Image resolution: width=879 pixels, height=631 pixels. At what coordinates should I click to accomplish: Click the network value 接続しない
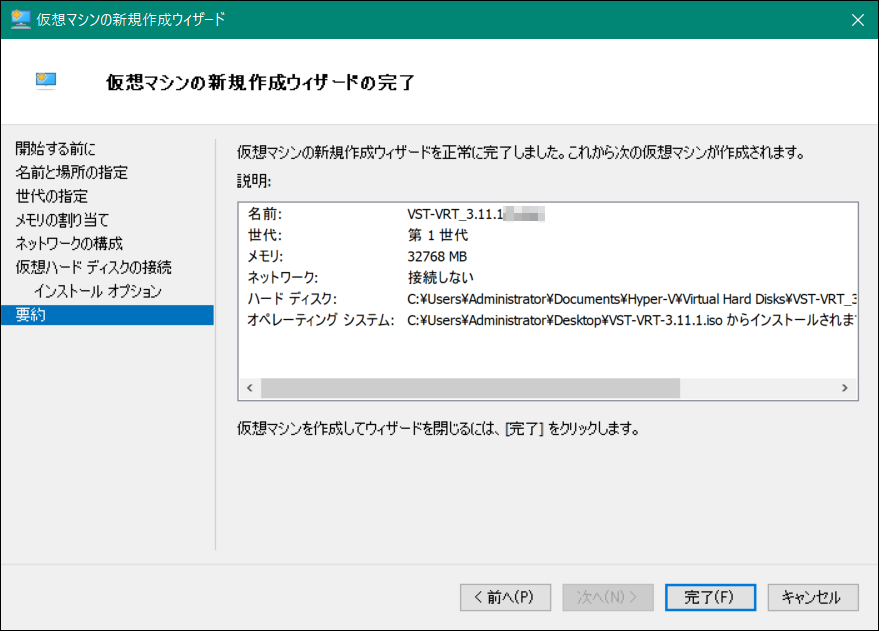pyautogui.click(x=440, y=277)
